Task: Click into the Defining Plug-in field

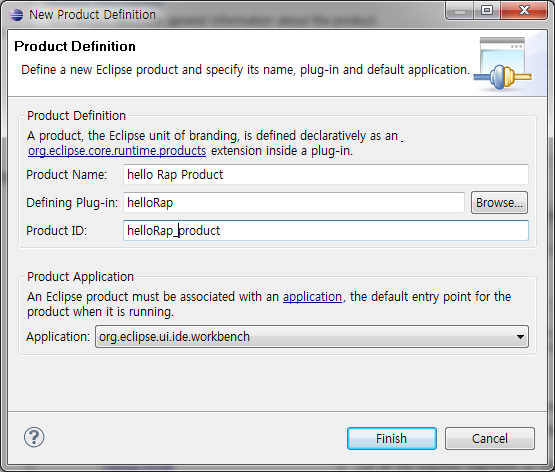Action: (294, 203)
